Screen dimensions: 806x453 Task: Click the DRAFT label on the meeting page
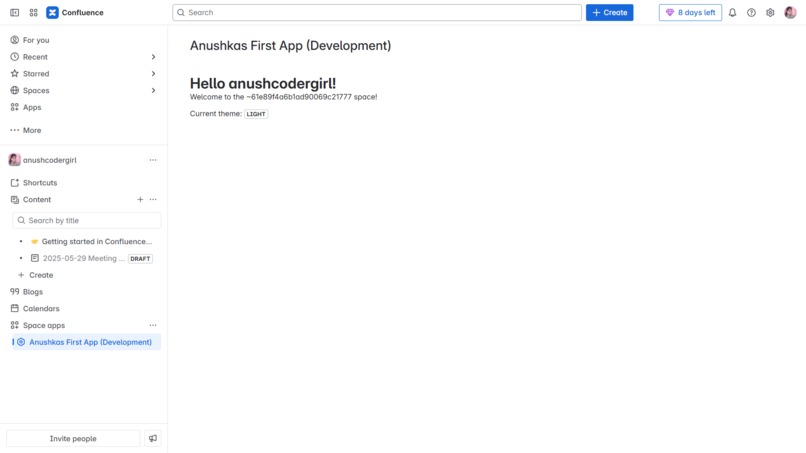tap(140, 259)
